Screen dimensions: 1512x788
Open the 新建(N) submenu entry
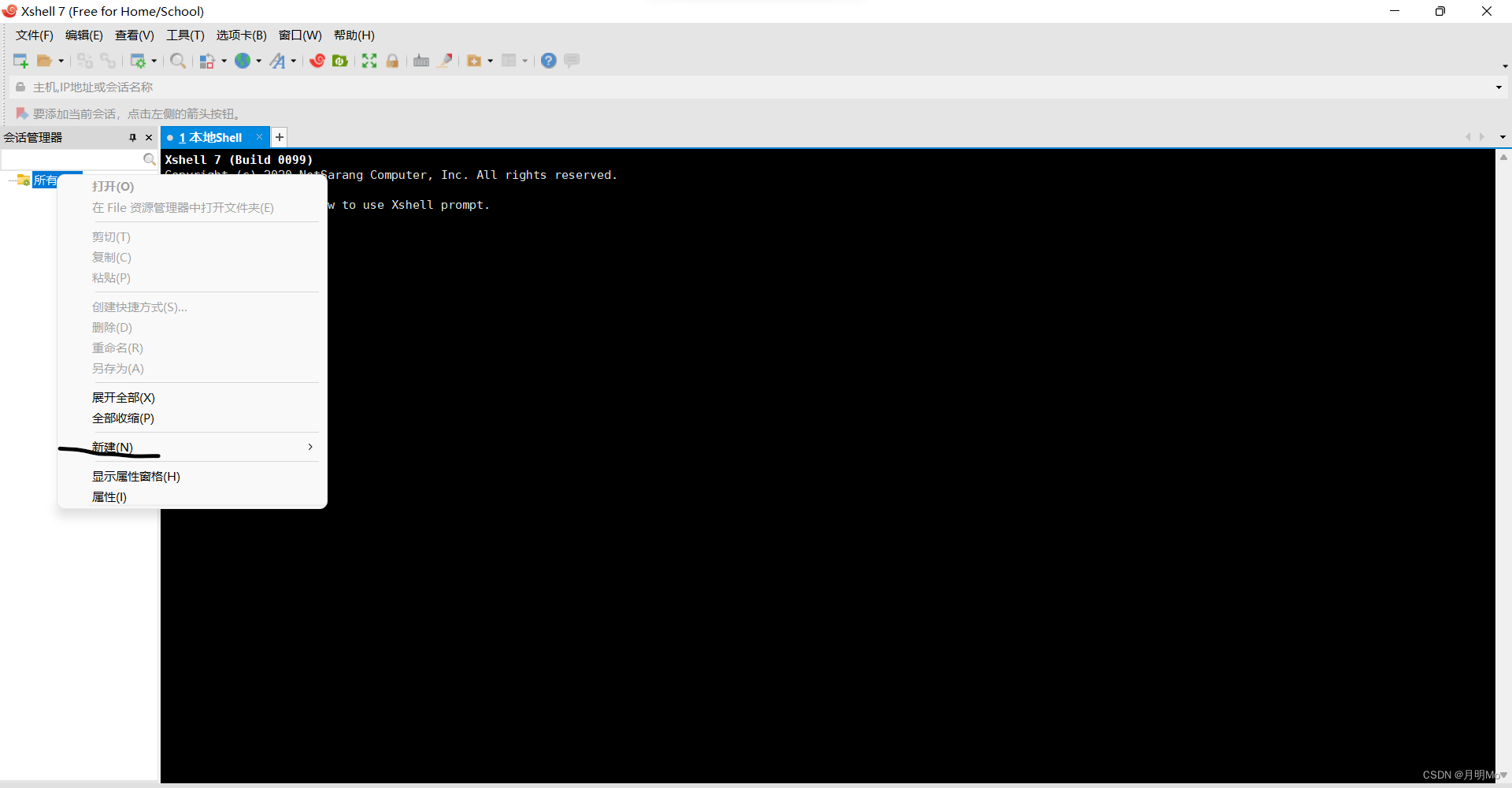[x=192, y=447]
